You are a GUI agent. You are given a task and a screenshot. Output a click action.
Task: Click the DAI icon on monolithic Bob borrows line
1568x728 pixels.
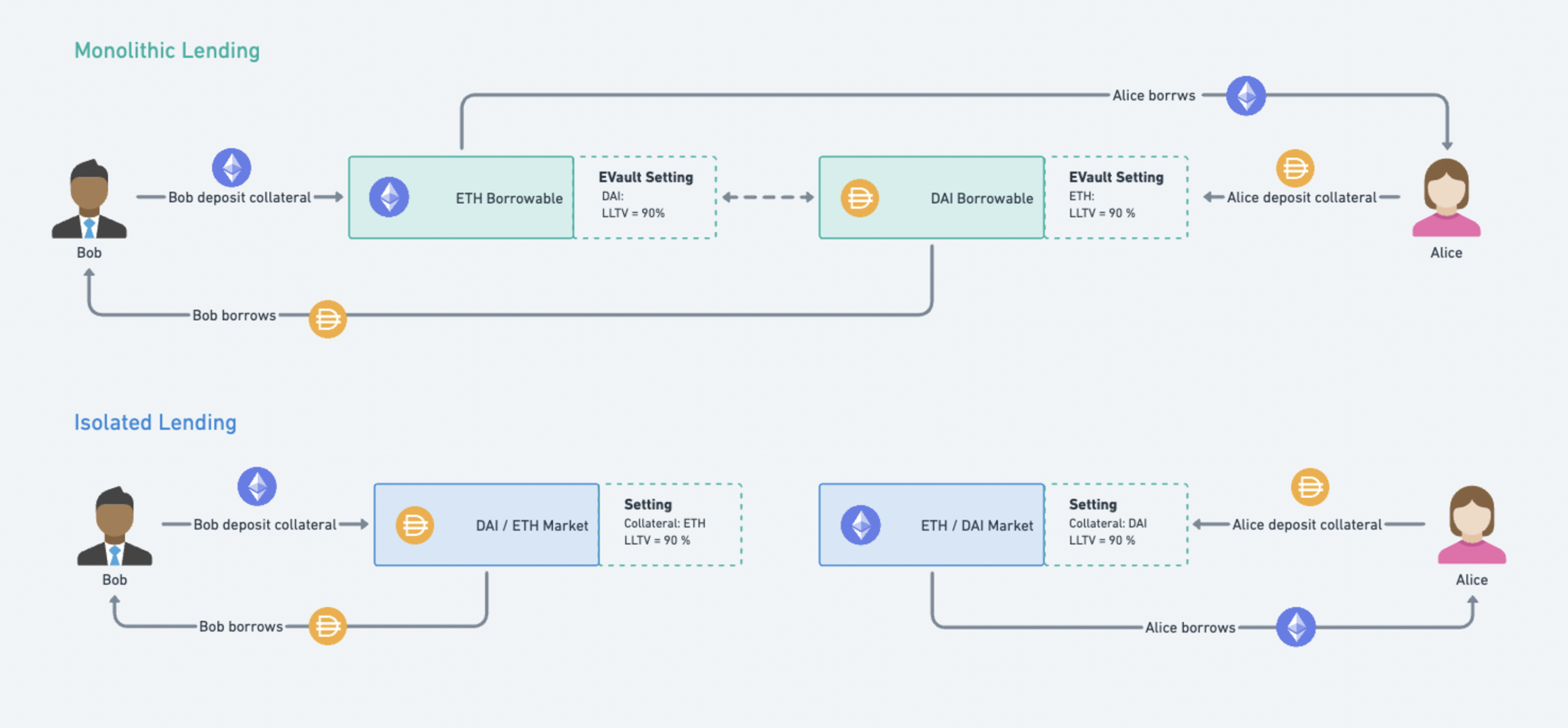point(328,318)
